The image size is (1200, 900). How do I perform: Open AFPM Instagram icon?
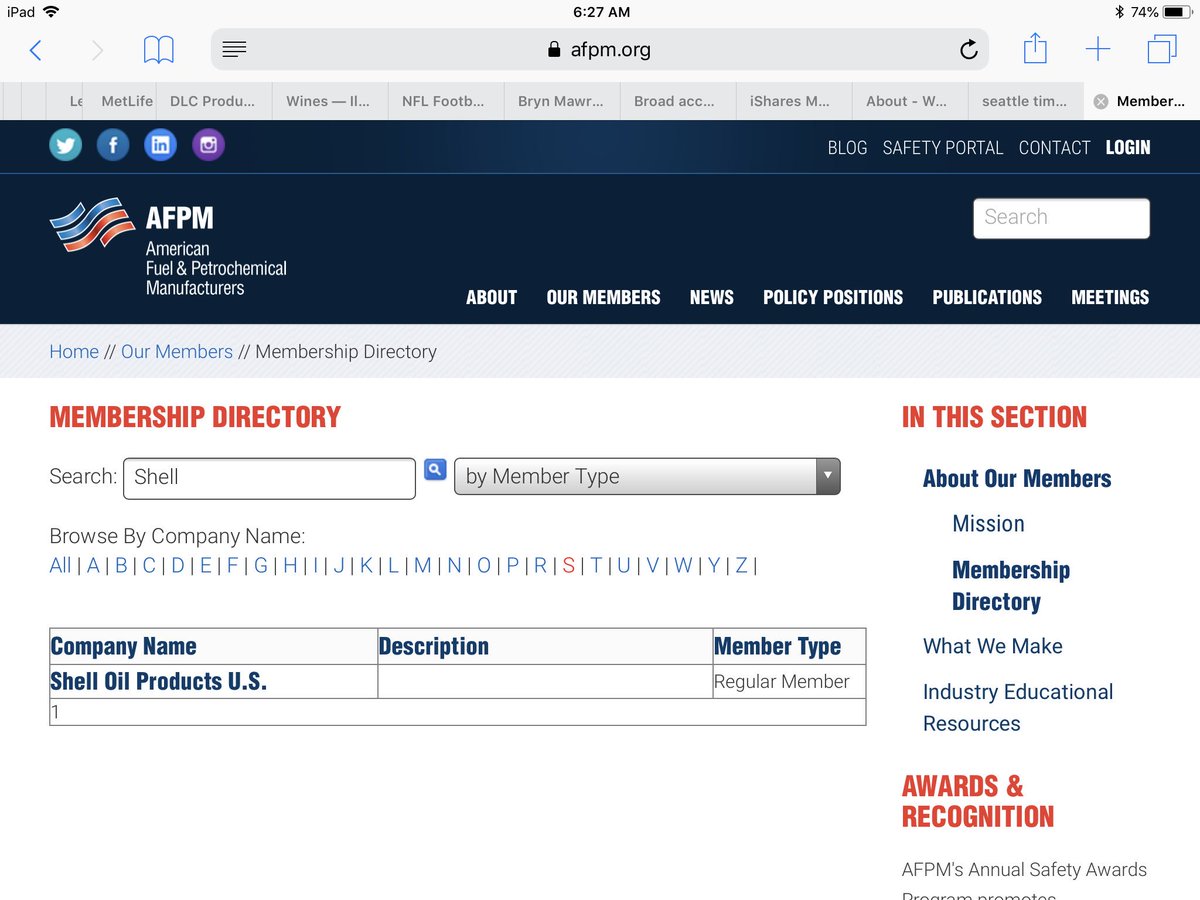(208, 145)
